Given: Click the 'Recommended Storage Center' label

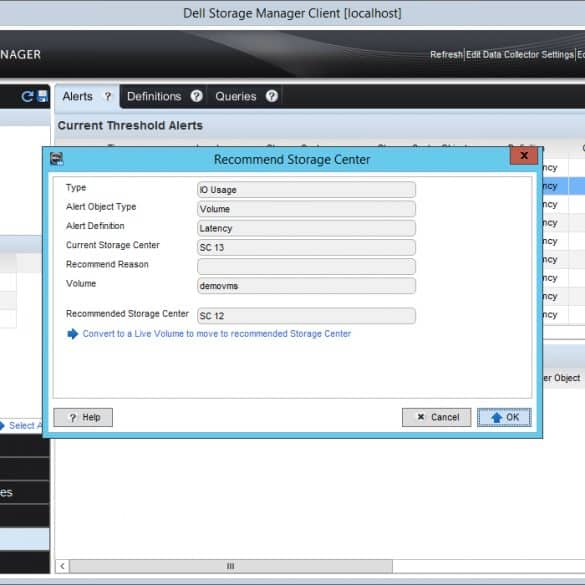Looking at the screenshot, I should coord(127,314).
